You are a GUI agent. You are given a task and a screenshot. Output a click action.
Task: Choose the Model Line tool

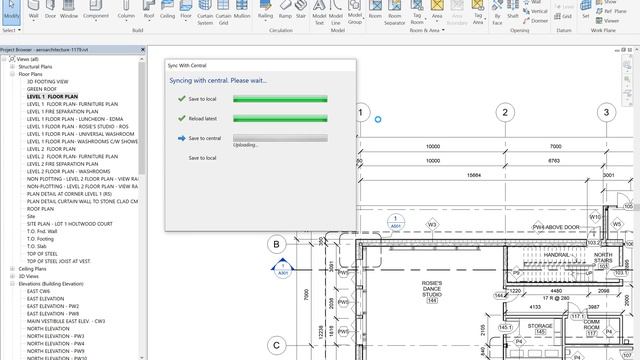point(336,13)
